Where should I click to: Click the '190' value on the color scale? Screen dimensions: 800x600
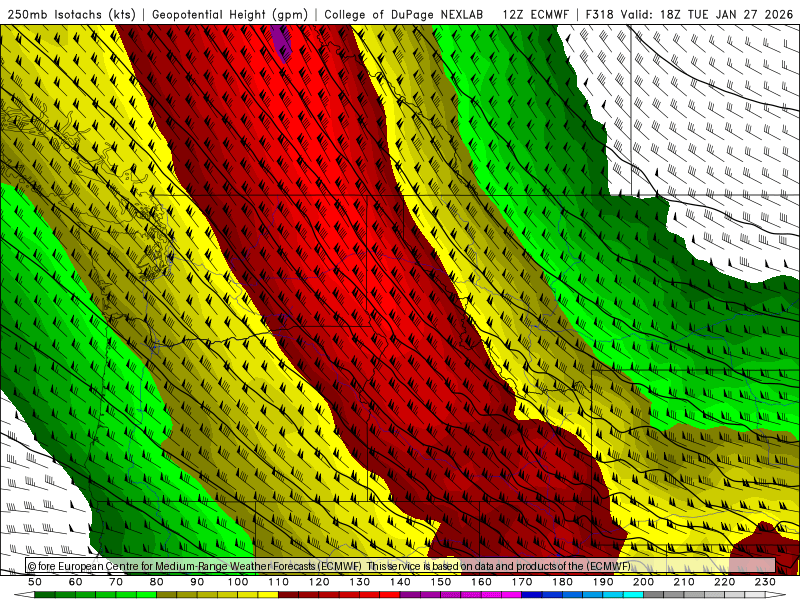(x=603, y=582)
